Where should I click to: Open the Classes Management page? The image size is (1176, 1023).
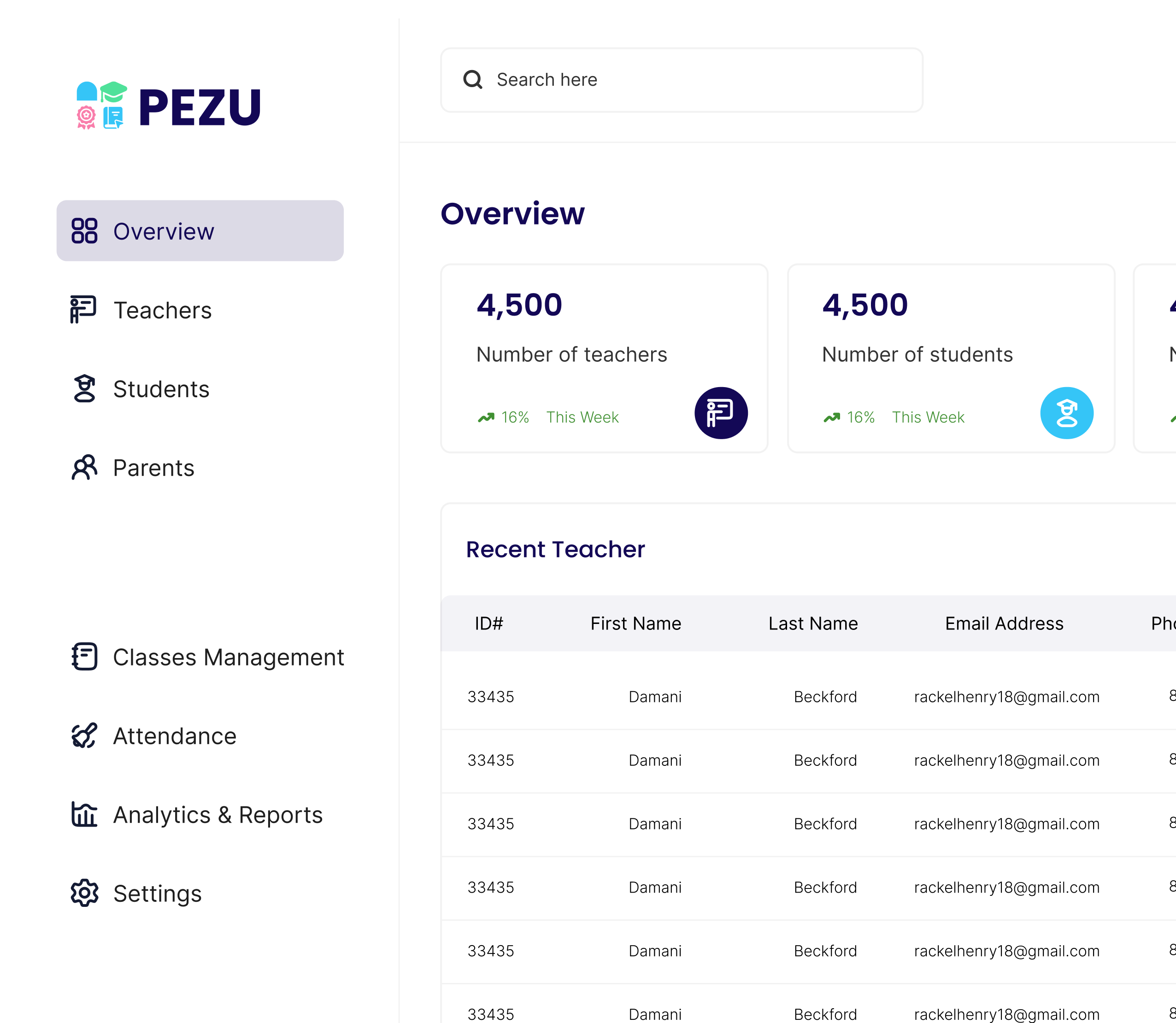coord(229,657)
